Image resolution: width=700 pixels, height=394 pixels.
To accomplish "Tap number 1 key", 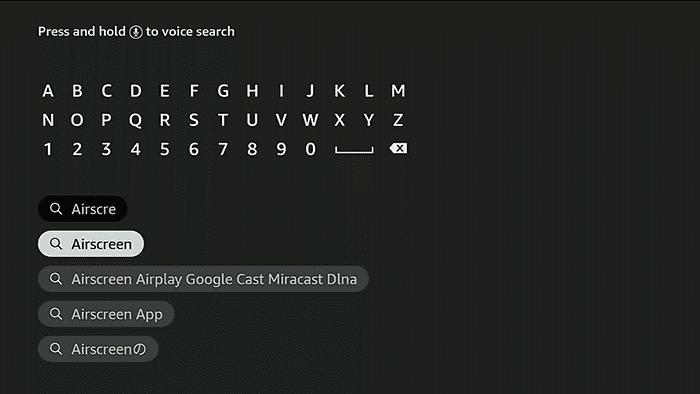I will click(x=48, y=149).
